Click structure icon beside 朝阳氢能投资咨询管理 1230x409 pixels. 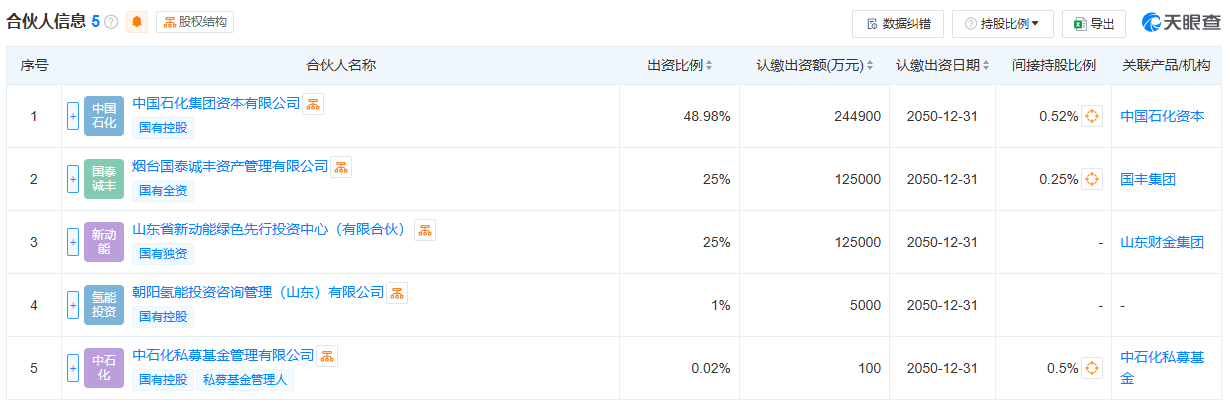tap(398, 293)
